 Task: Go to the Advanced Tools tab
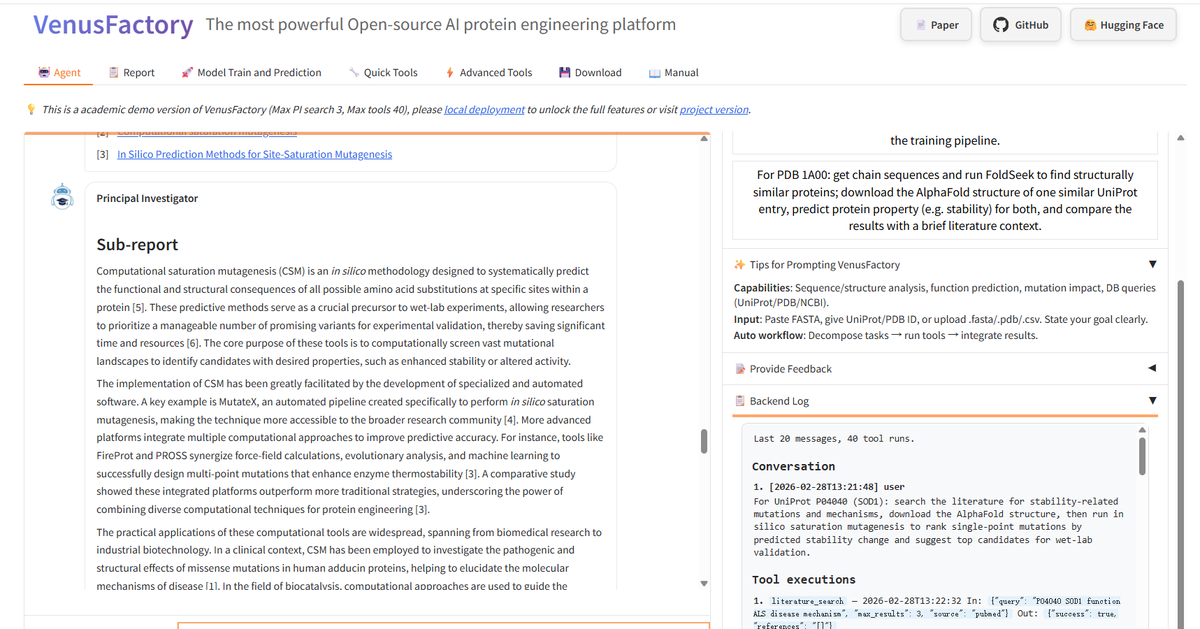pos(488,73)
